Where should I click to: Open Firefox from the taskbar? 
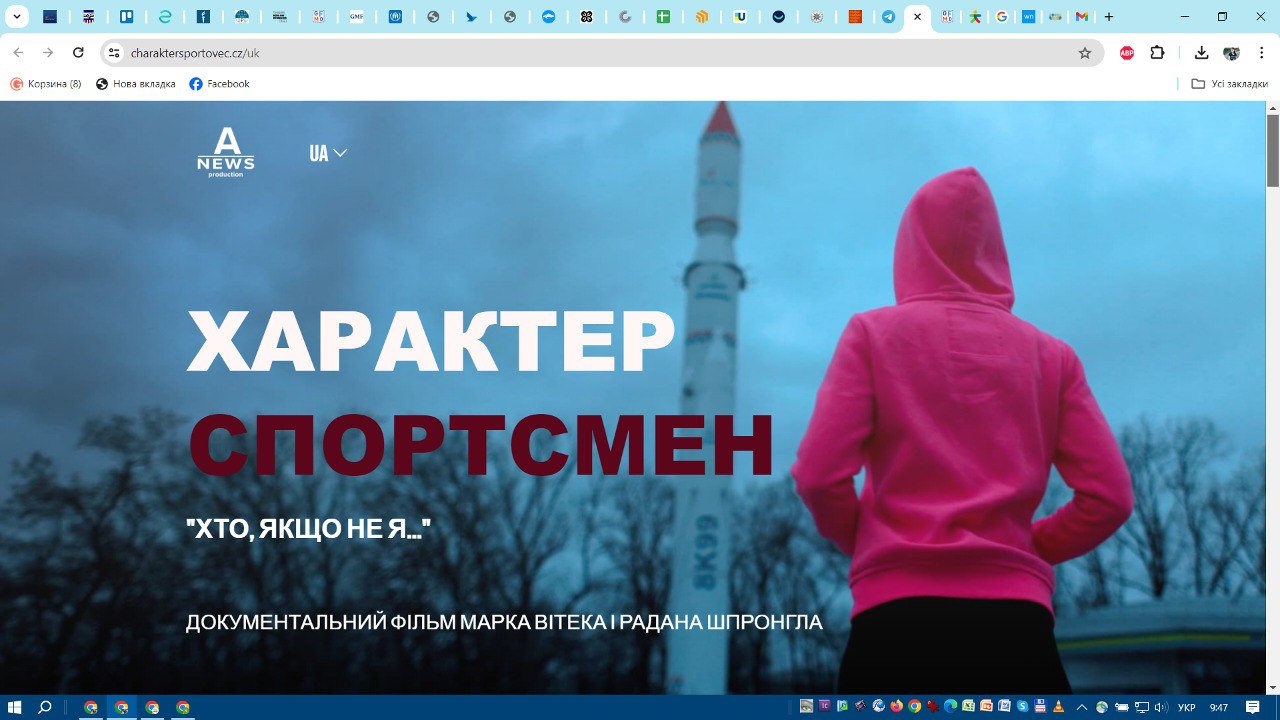click(896, 707)
